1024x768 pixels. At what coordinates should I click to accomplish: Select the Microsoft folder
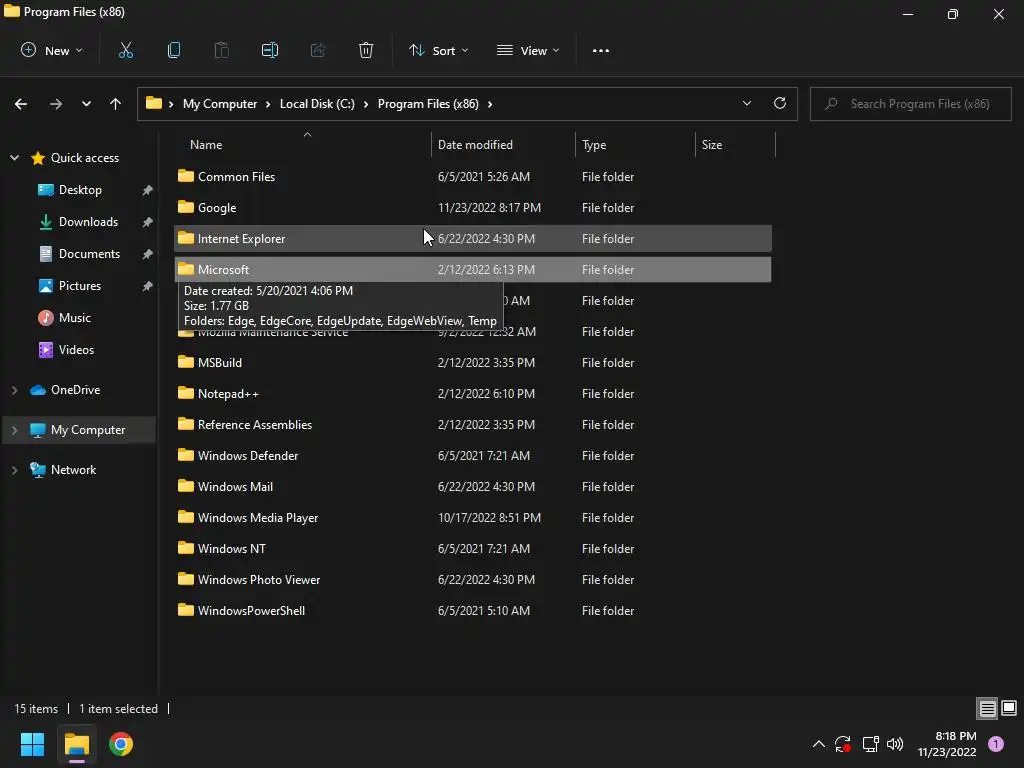[x=472, y=270]
